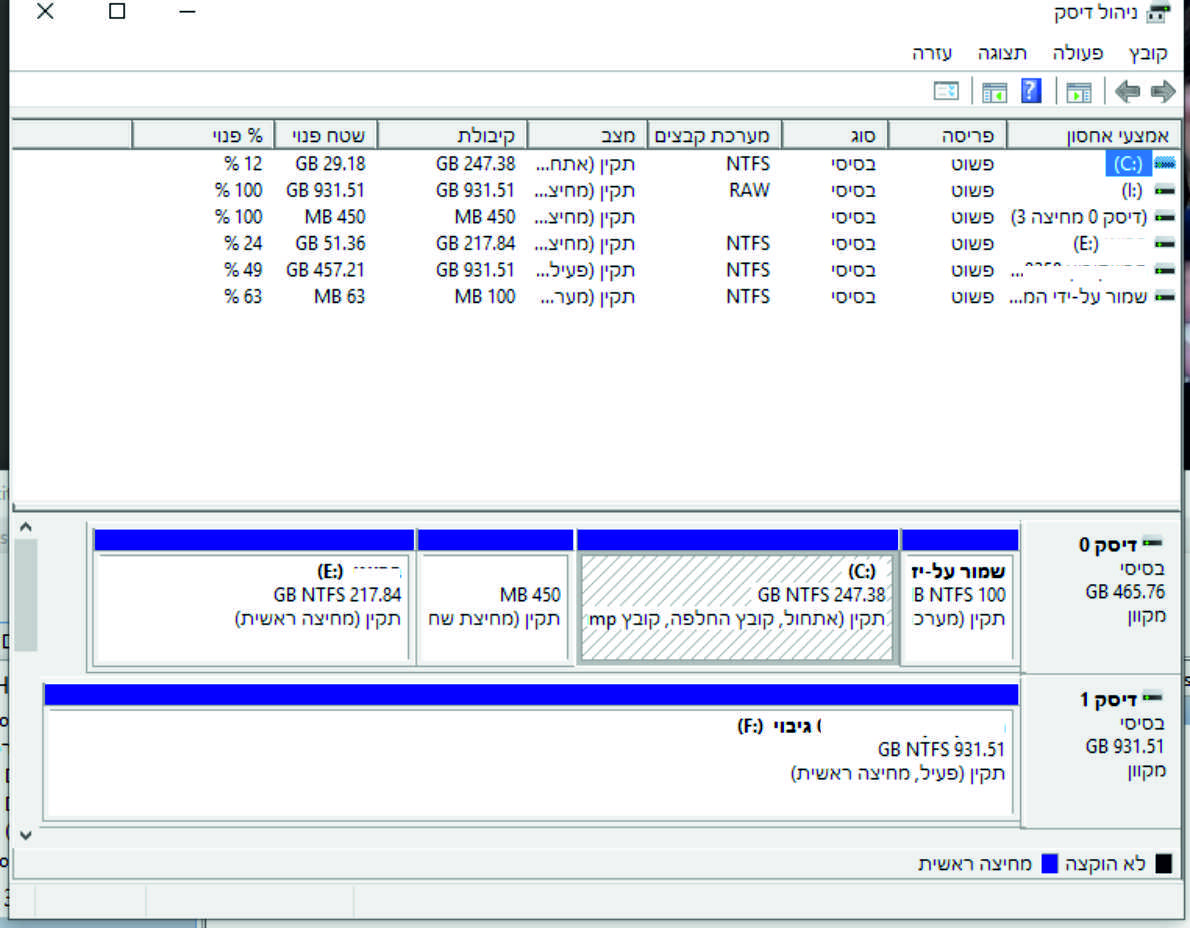This screenshot has height=928, width=1190.
Task: Click the disk icon next to דיסק 0
Action: coord(1152,542)
